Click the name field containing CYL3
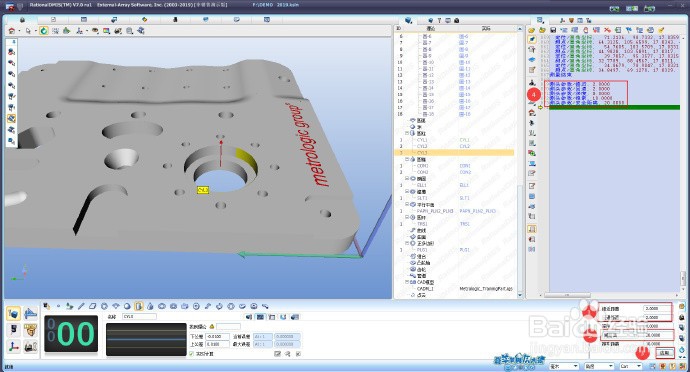Viewport: 690px width, 372px height. click(139, 317)
